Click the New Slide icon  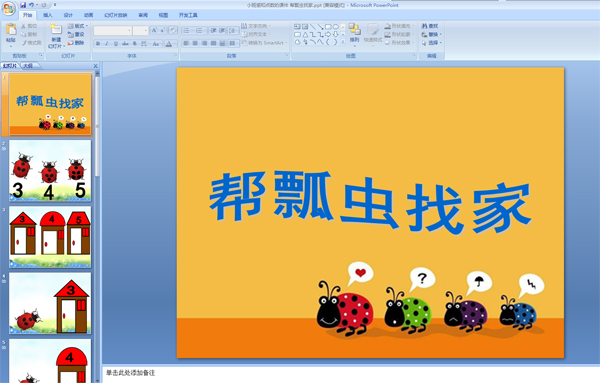pos(56,30)
